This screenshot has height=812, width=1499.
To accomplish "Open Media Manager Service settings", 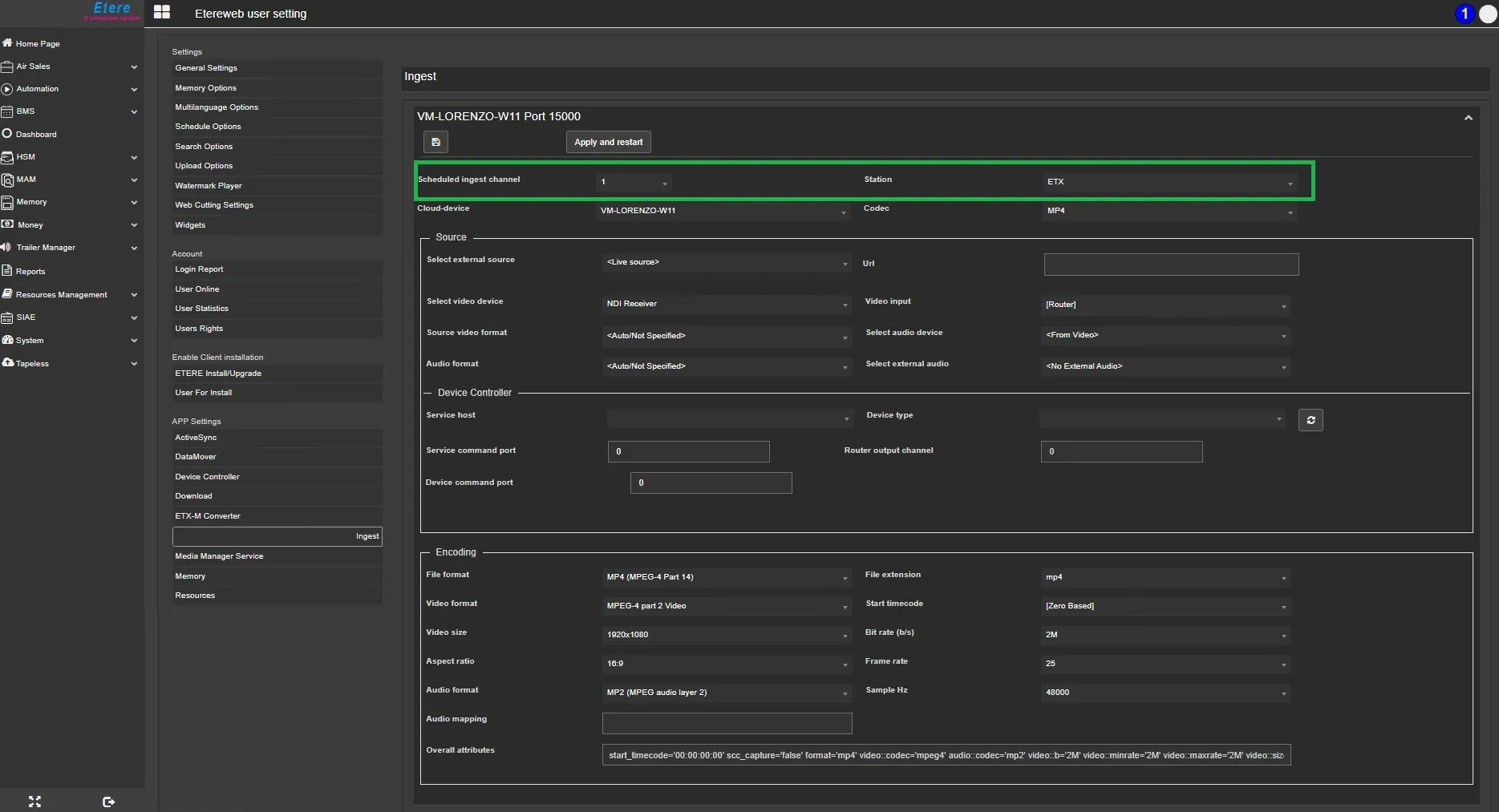I will point(219,556).
